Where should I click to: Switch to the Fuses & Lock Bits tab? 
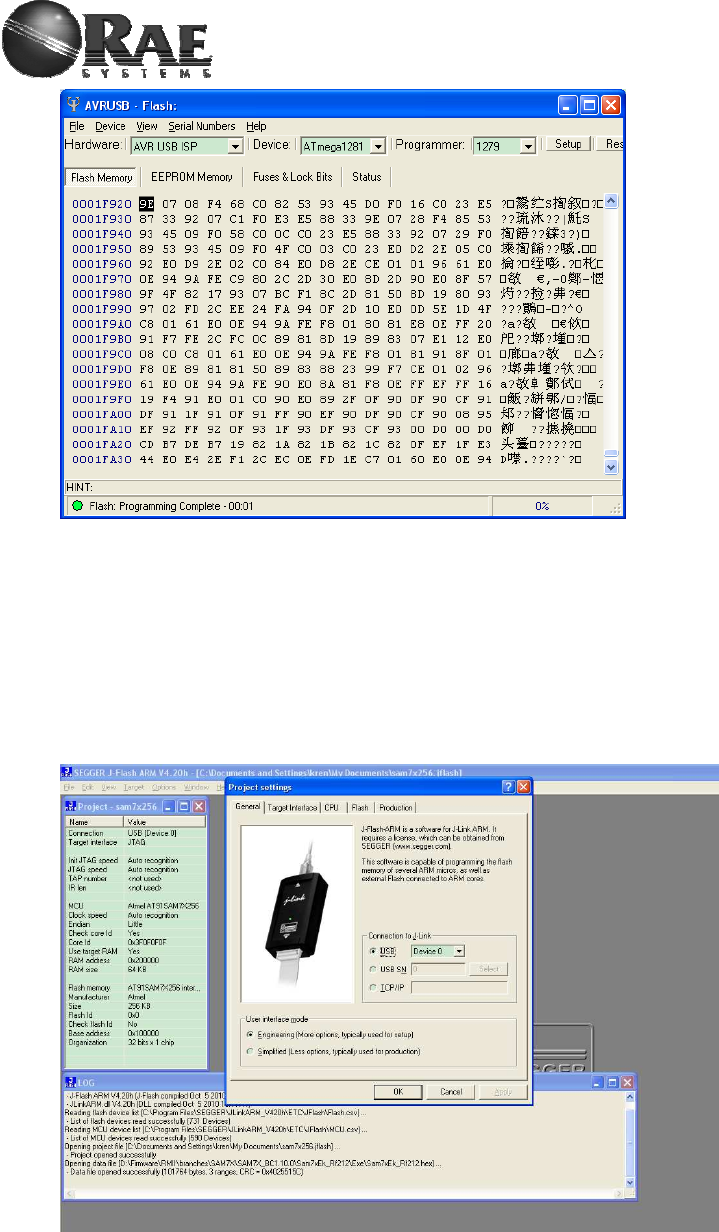point(290,177)
